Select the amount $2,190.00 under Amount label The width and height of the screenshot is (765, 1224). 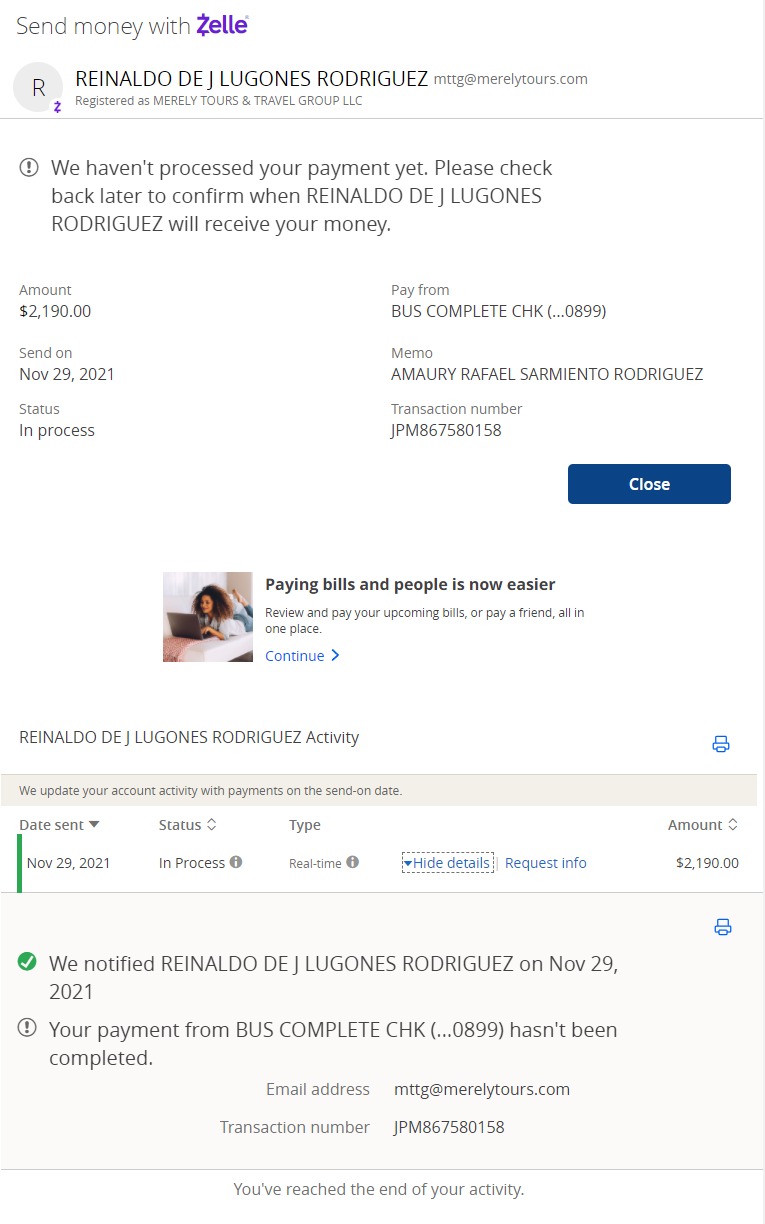(55, 311)
